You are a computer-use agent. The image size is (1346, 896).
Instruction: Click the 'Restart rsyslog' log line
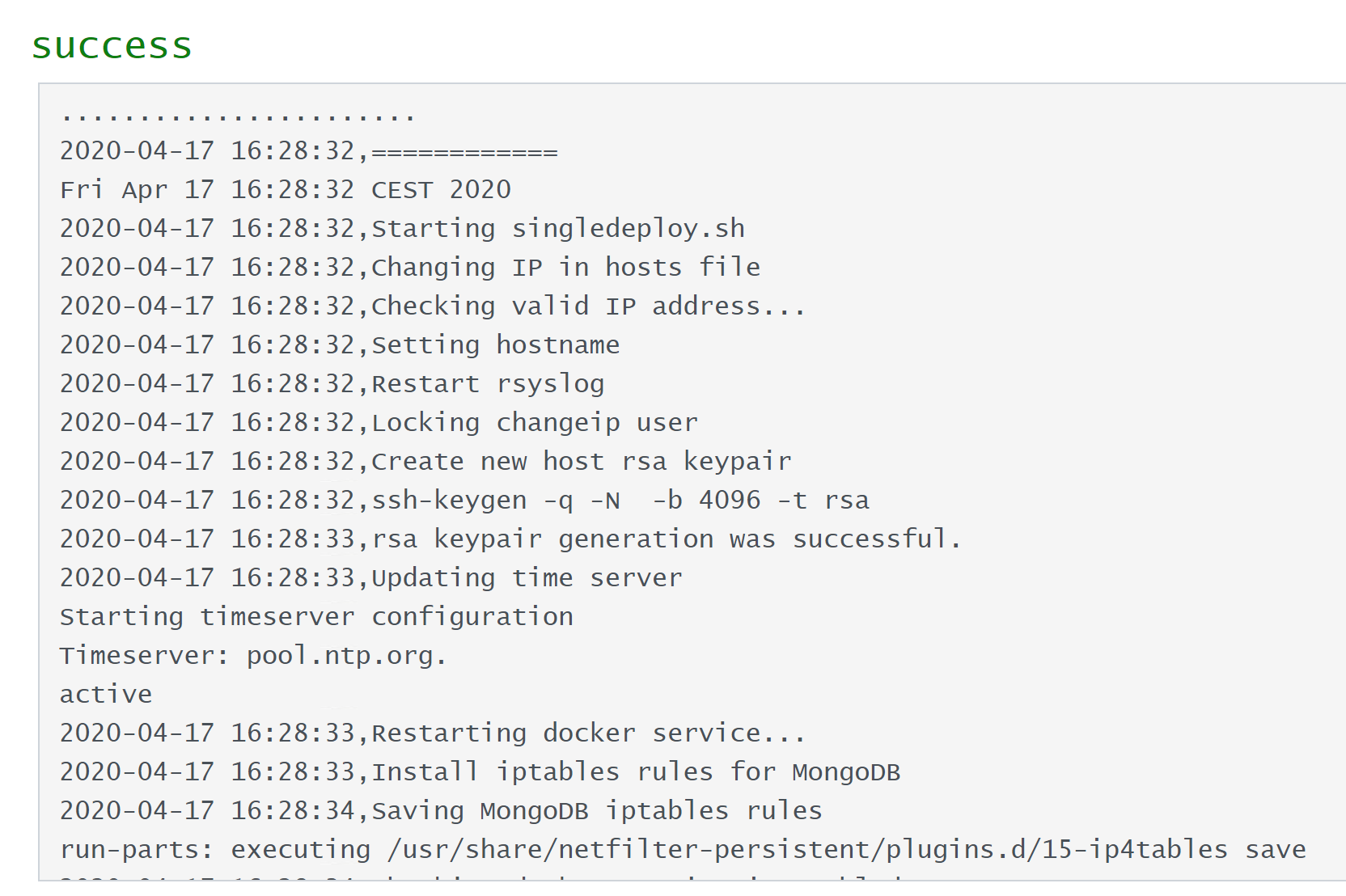point(332,384)
